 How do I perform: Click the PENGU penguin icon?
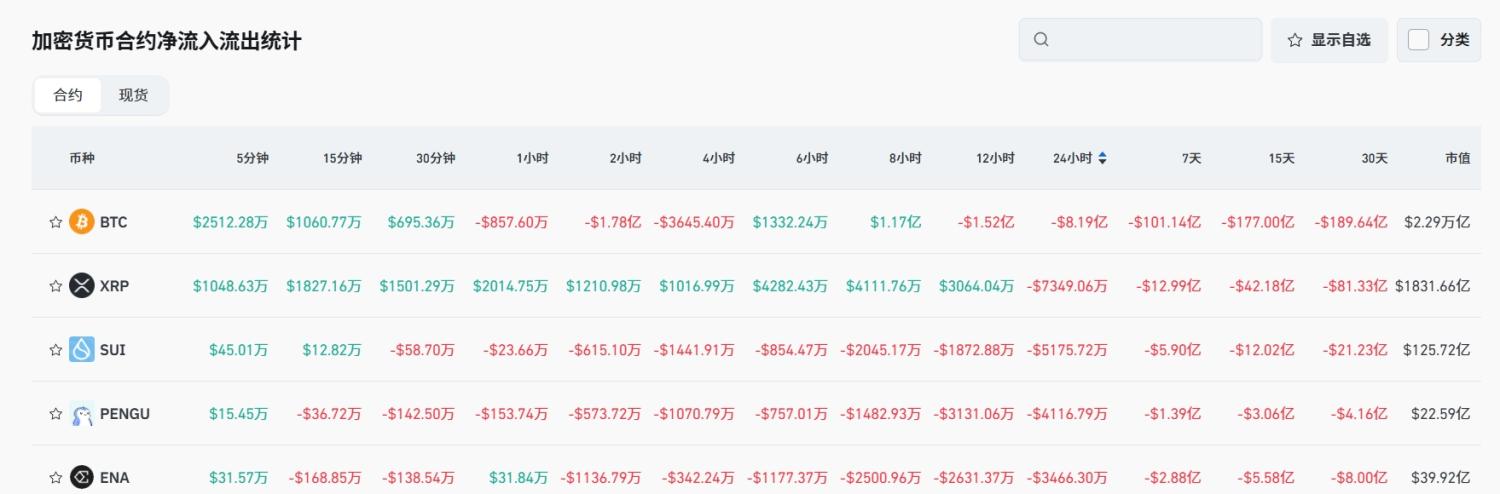pyautogui.click(x=82, y=414)
